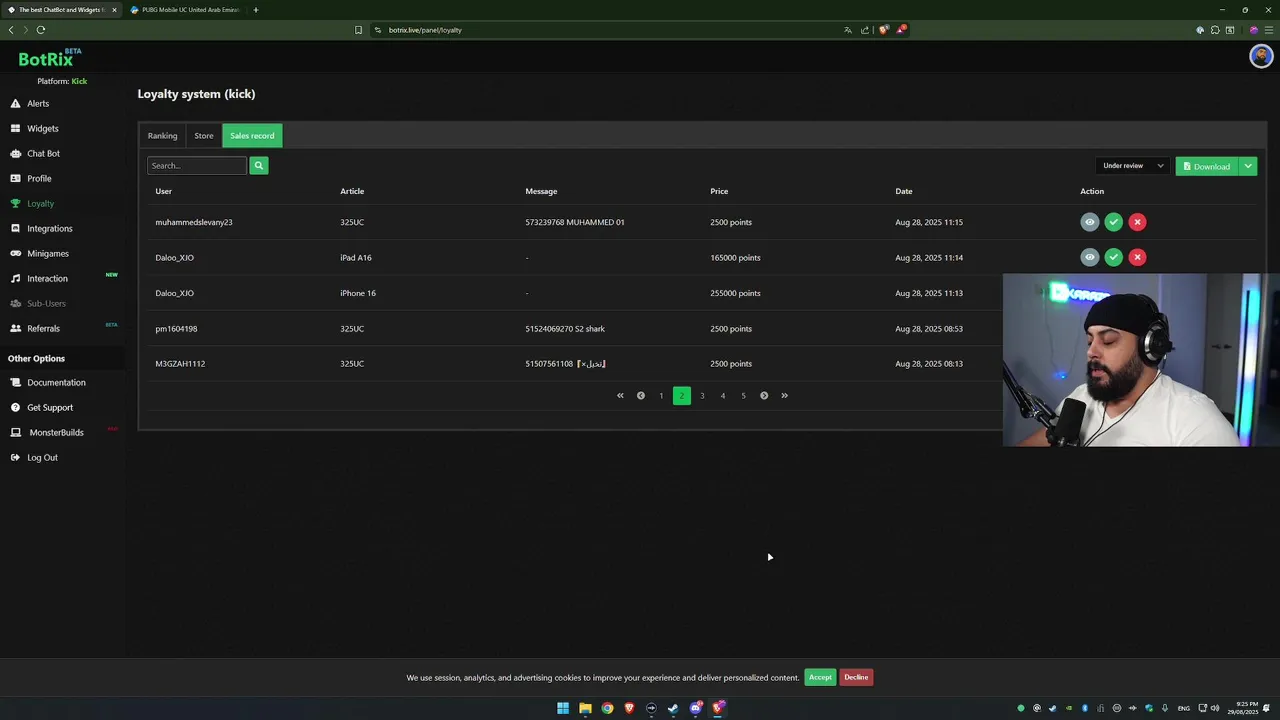
Task: View details of Daloo_XIO iPad A16 order
Action: [x=1090, y=257]
